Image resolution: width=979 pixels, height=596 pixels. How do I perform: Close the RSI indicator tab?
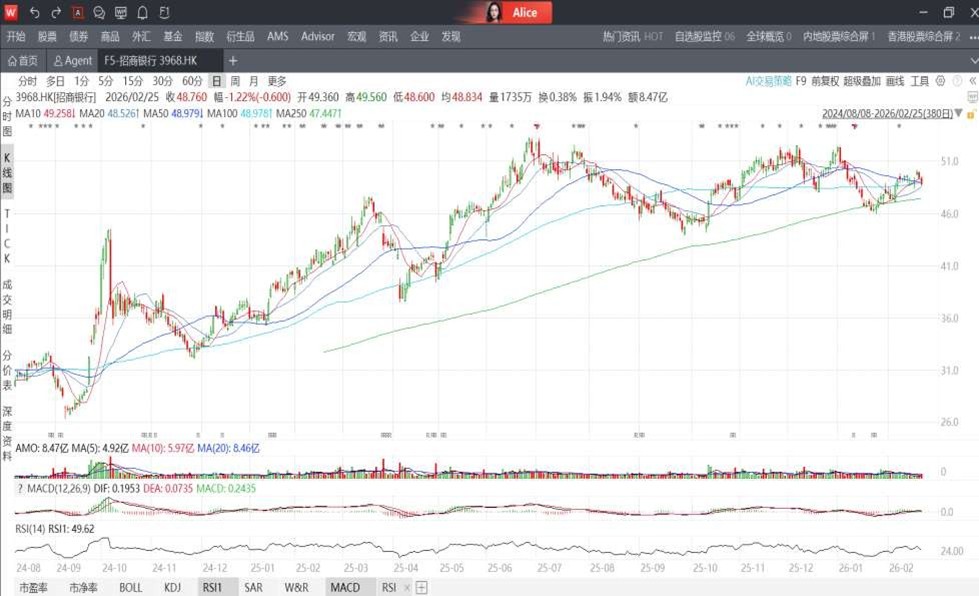407,588
